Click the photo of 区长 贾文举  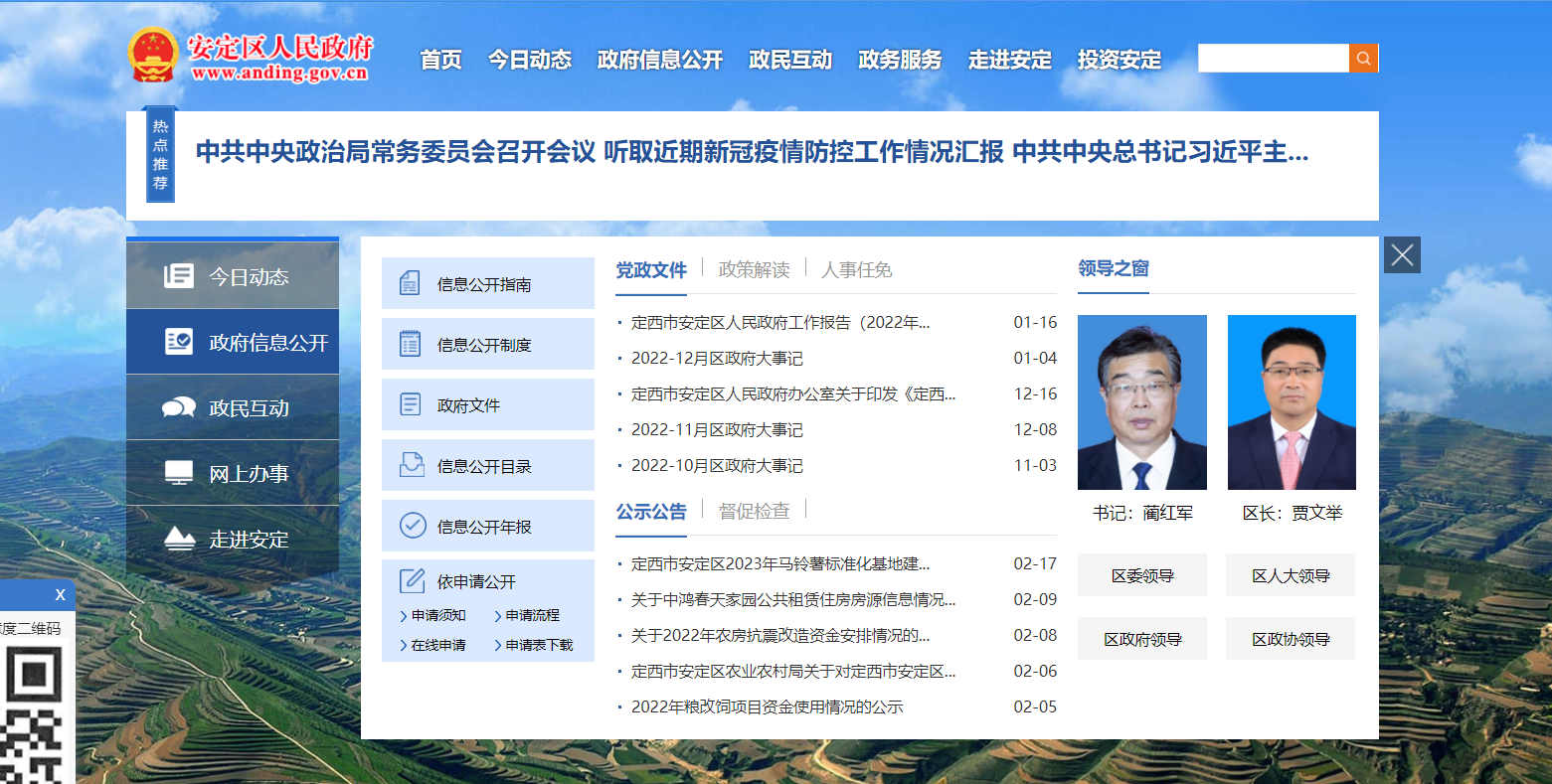pos(1292,402)
